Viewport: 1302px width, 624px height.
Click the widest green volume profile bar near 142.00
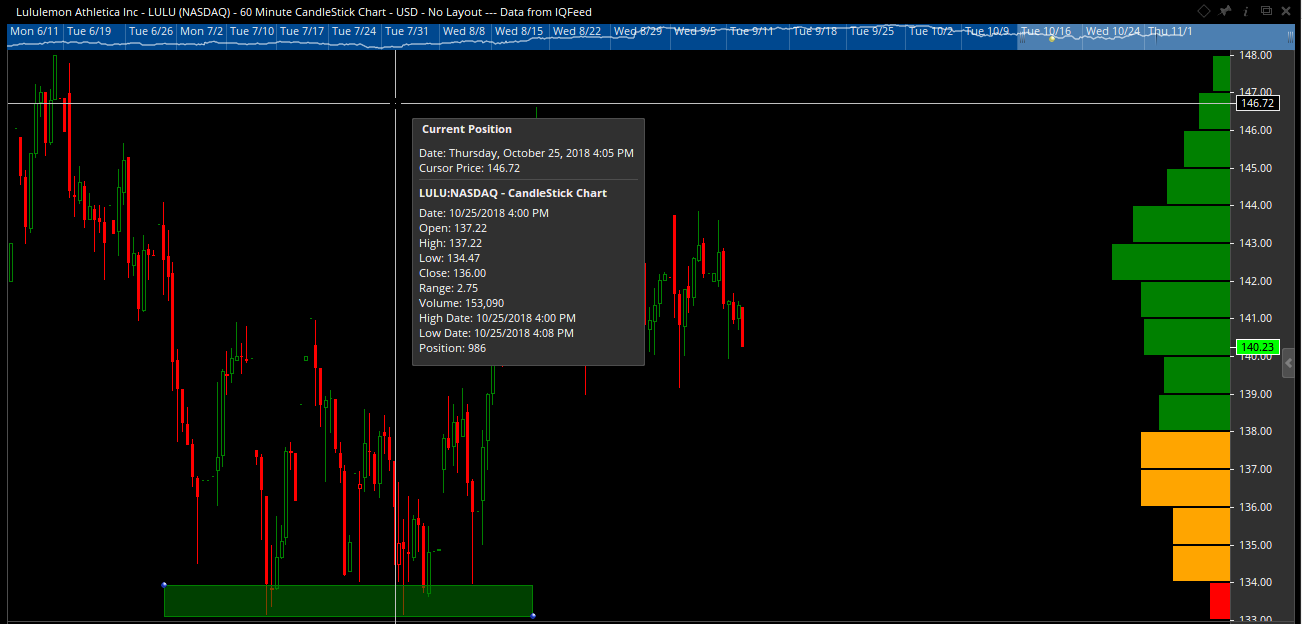tap(1170, 262)
